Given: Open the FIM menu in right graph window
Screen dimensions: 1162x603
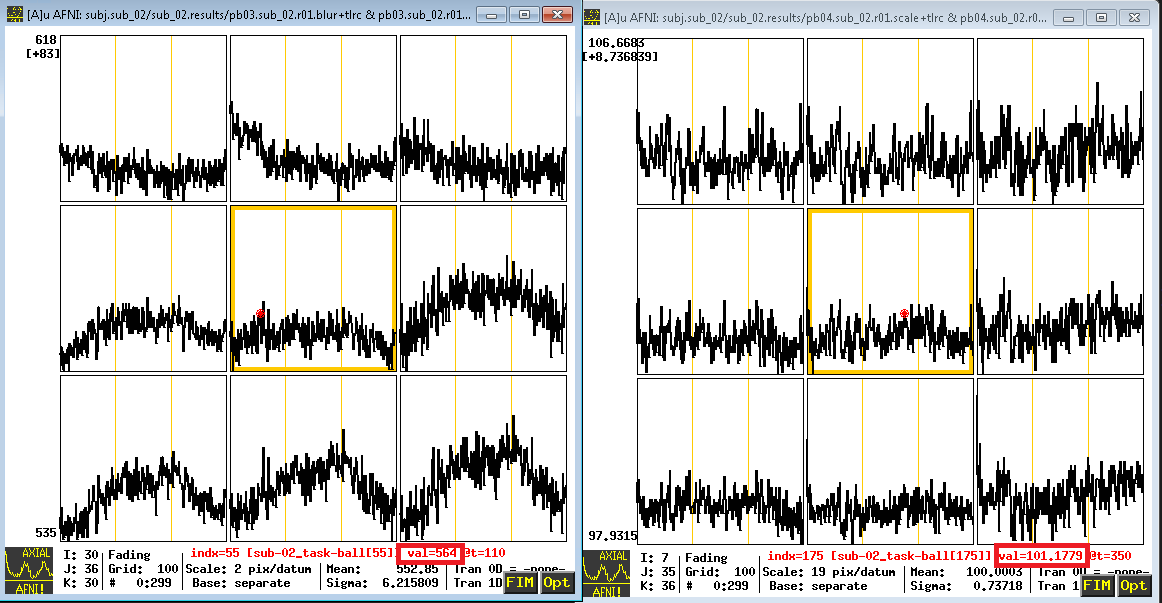Looking at the screenshot, I should 1098,585.
